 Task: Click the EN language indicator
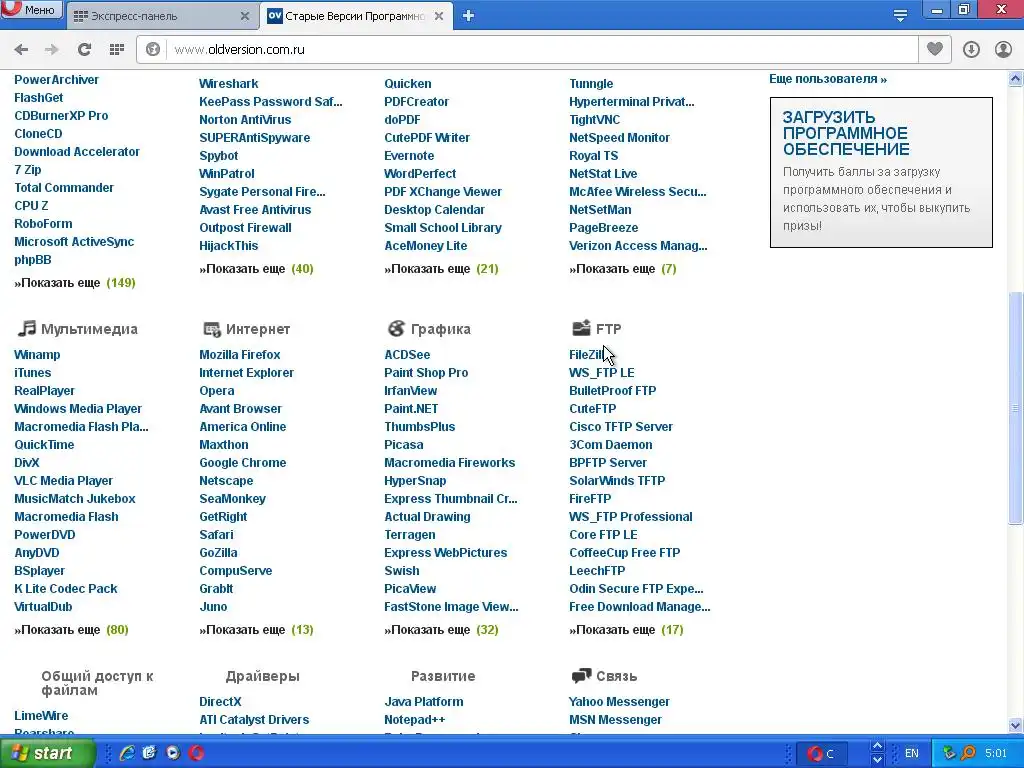point(912,754)
